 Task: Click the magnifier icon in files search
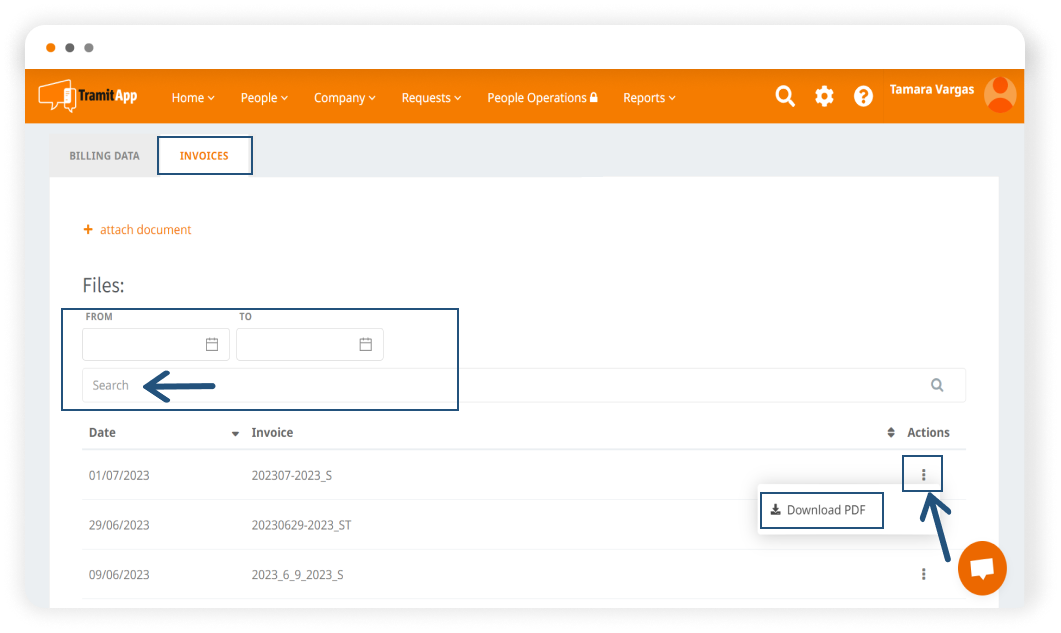point(937,385)
